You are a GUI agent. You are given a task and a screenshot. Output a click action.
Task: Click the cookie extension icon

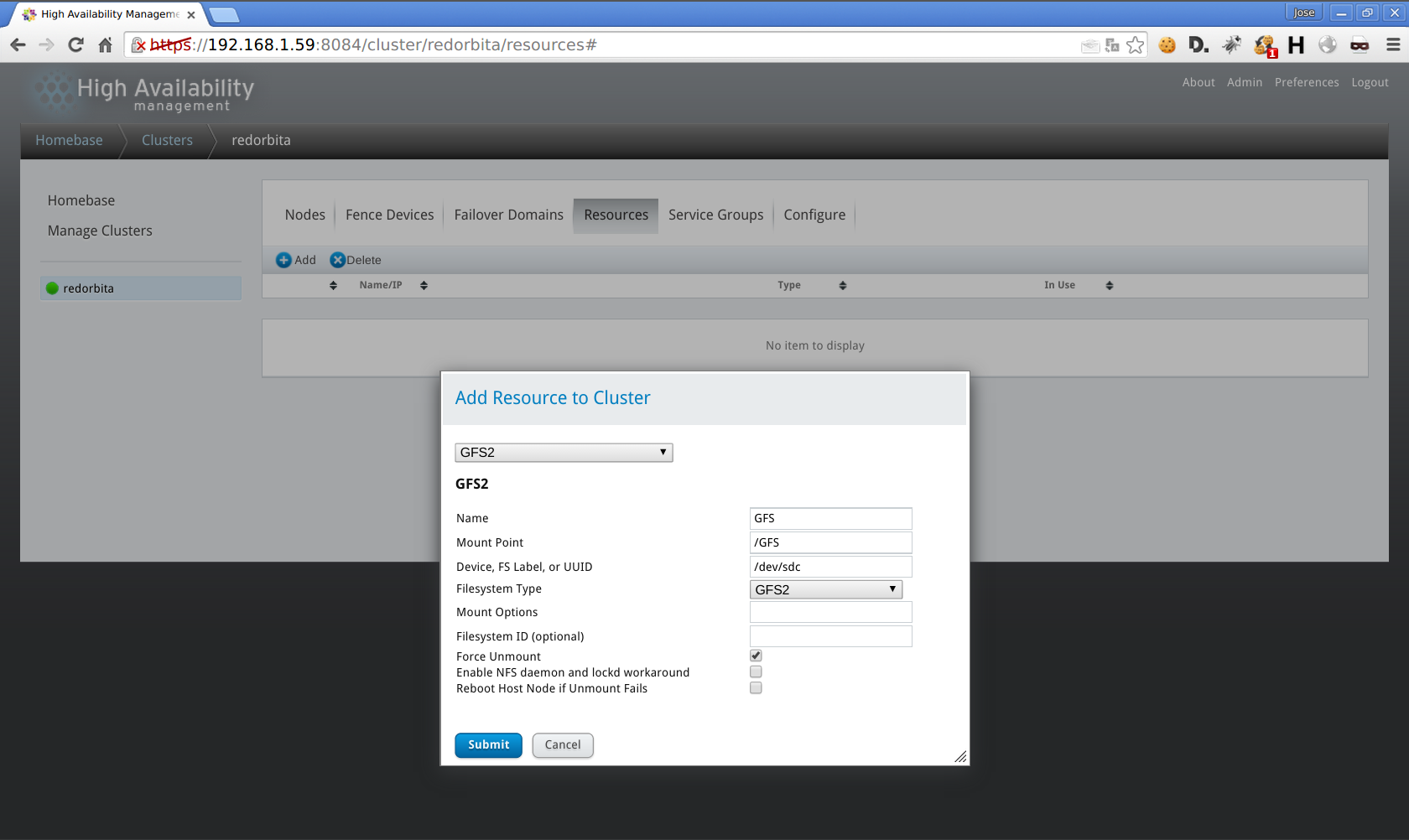[x=1167, y=45]
